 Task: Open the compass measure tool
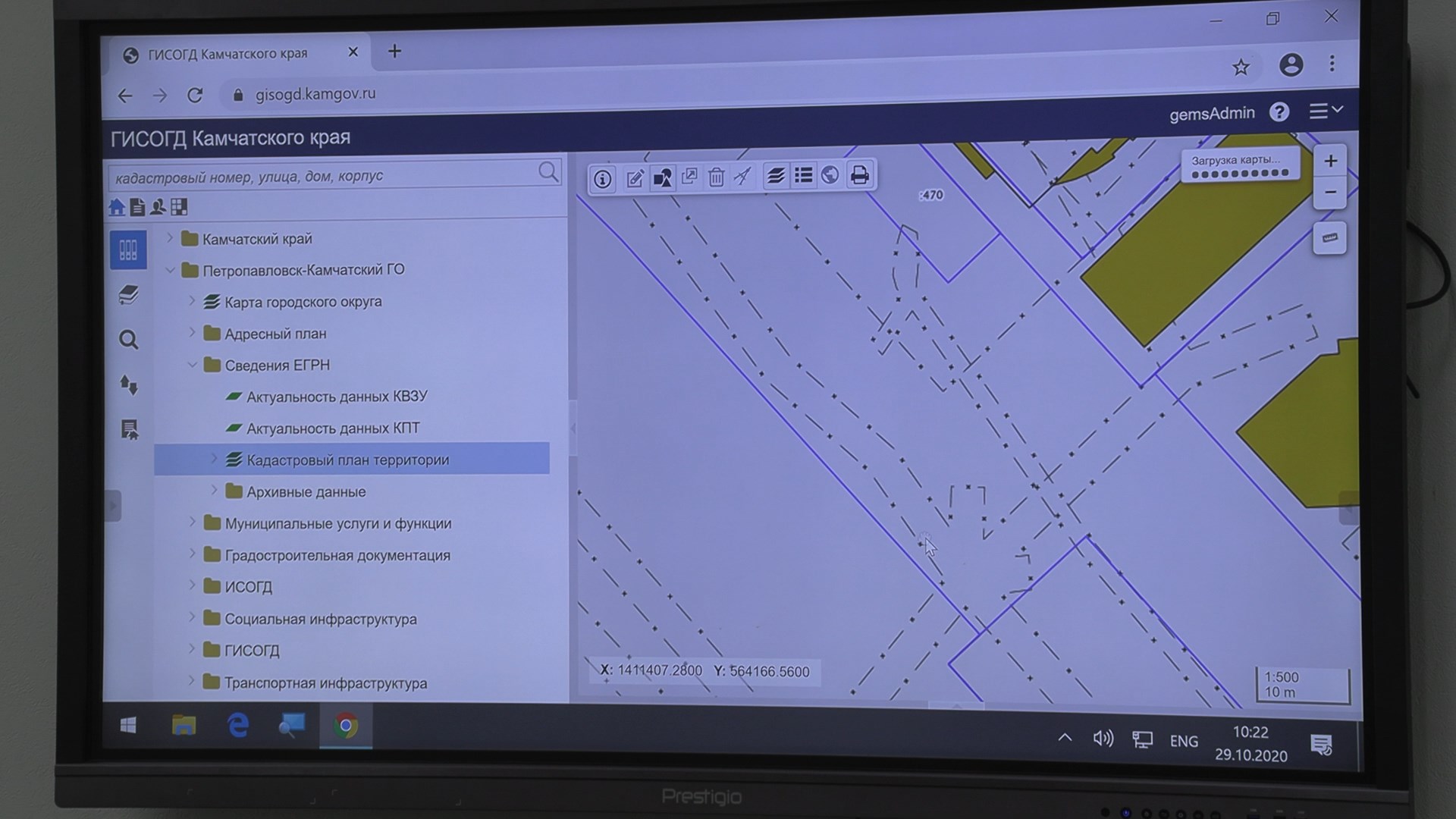point(742,177)
